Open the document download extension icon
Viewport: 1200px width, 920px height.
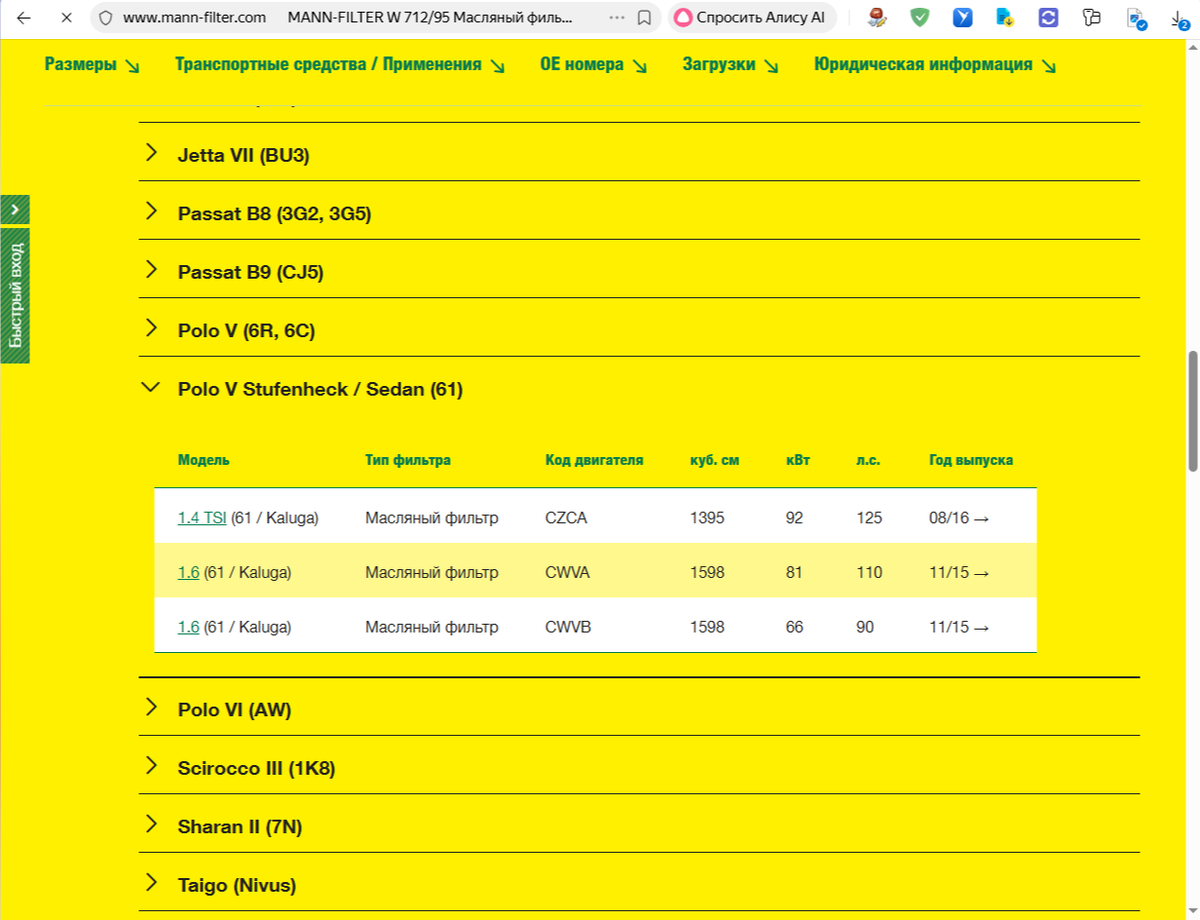(1006, 18)
